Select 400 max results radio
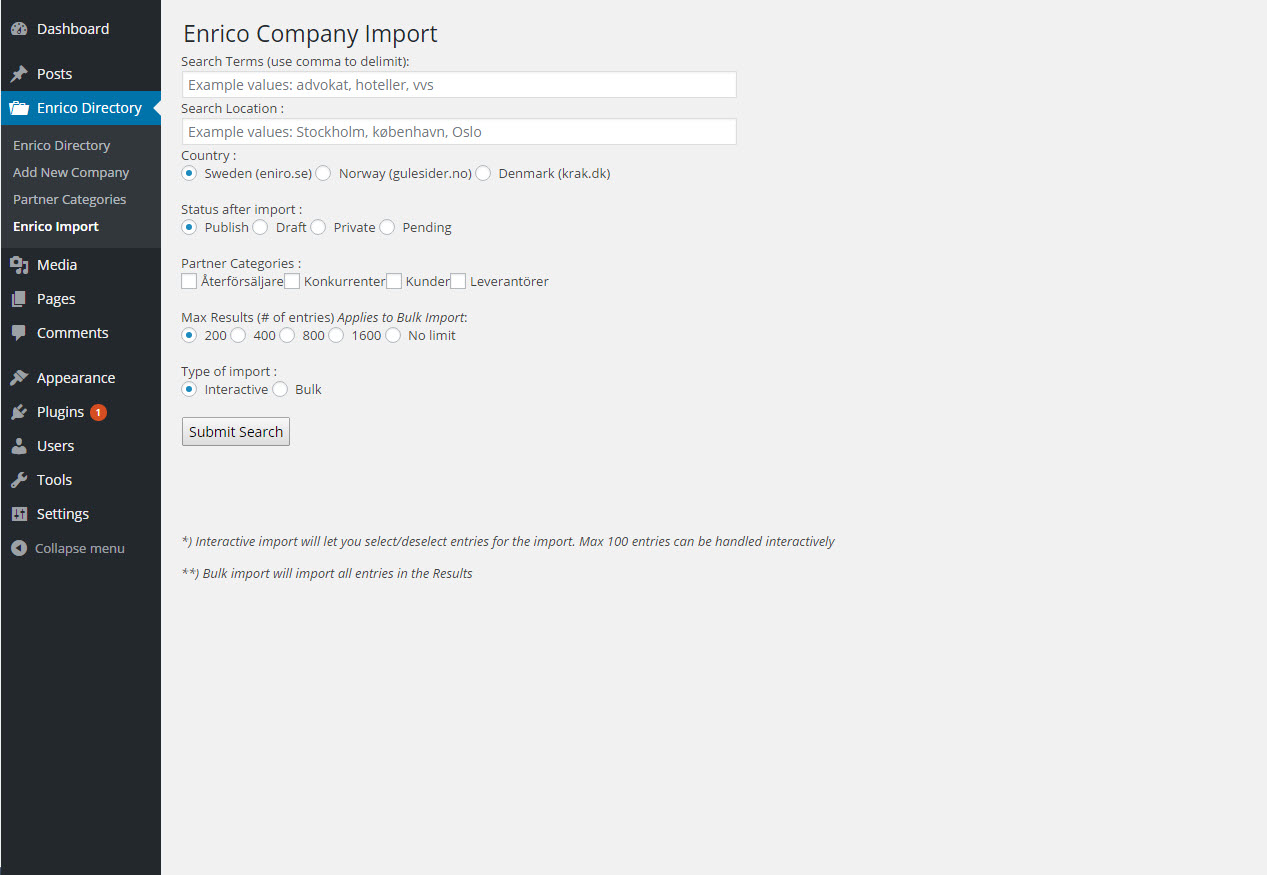1267x875 pixels. tap(238, 335)
